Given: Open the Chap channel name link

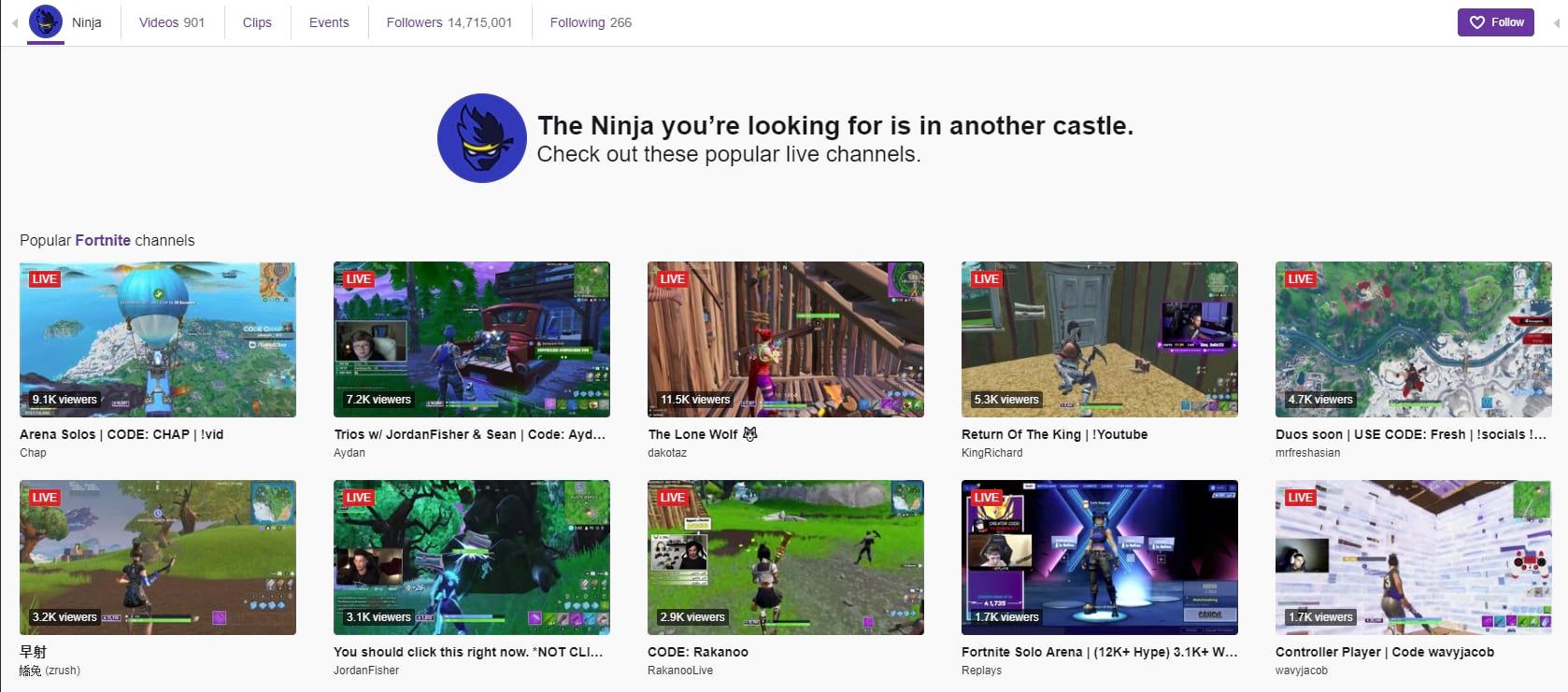Looking at the screenshot, I should (33, 453).
